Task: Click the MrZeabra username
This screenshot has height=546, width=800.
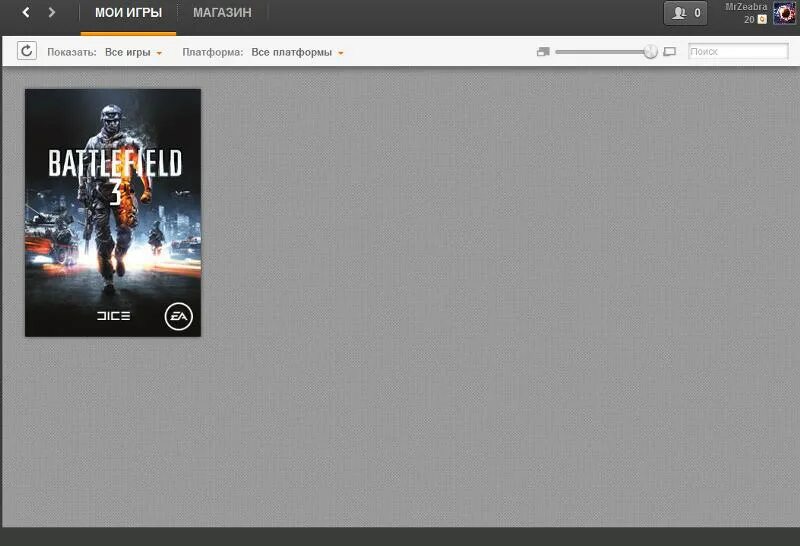Action: coord(746,7)
